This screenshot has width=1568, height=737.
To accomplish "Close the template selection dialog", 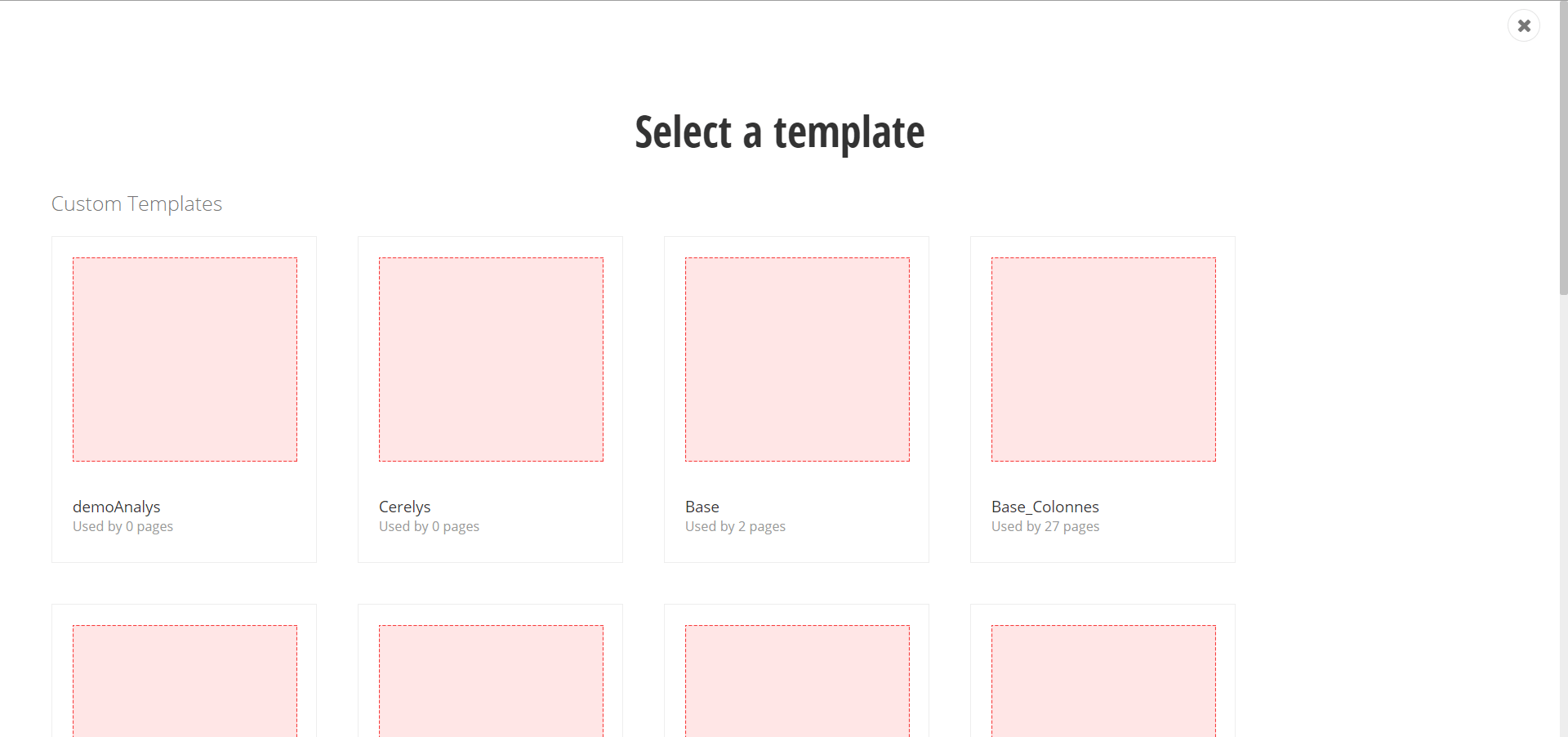I will pos(1523,26).
